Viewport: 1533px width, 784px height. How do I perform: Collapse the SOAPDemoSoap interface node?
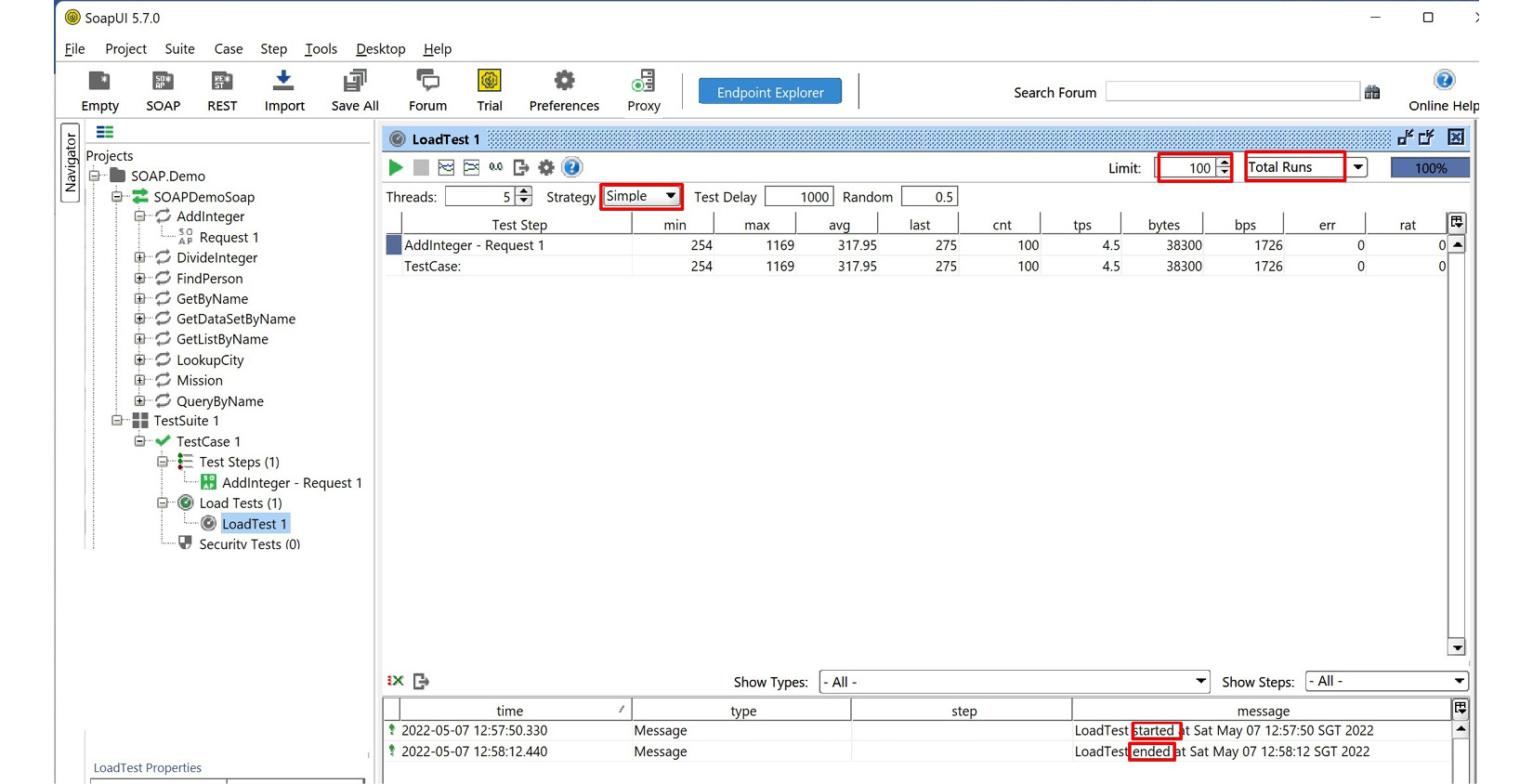pyautogui.click(x=117, y=196)
